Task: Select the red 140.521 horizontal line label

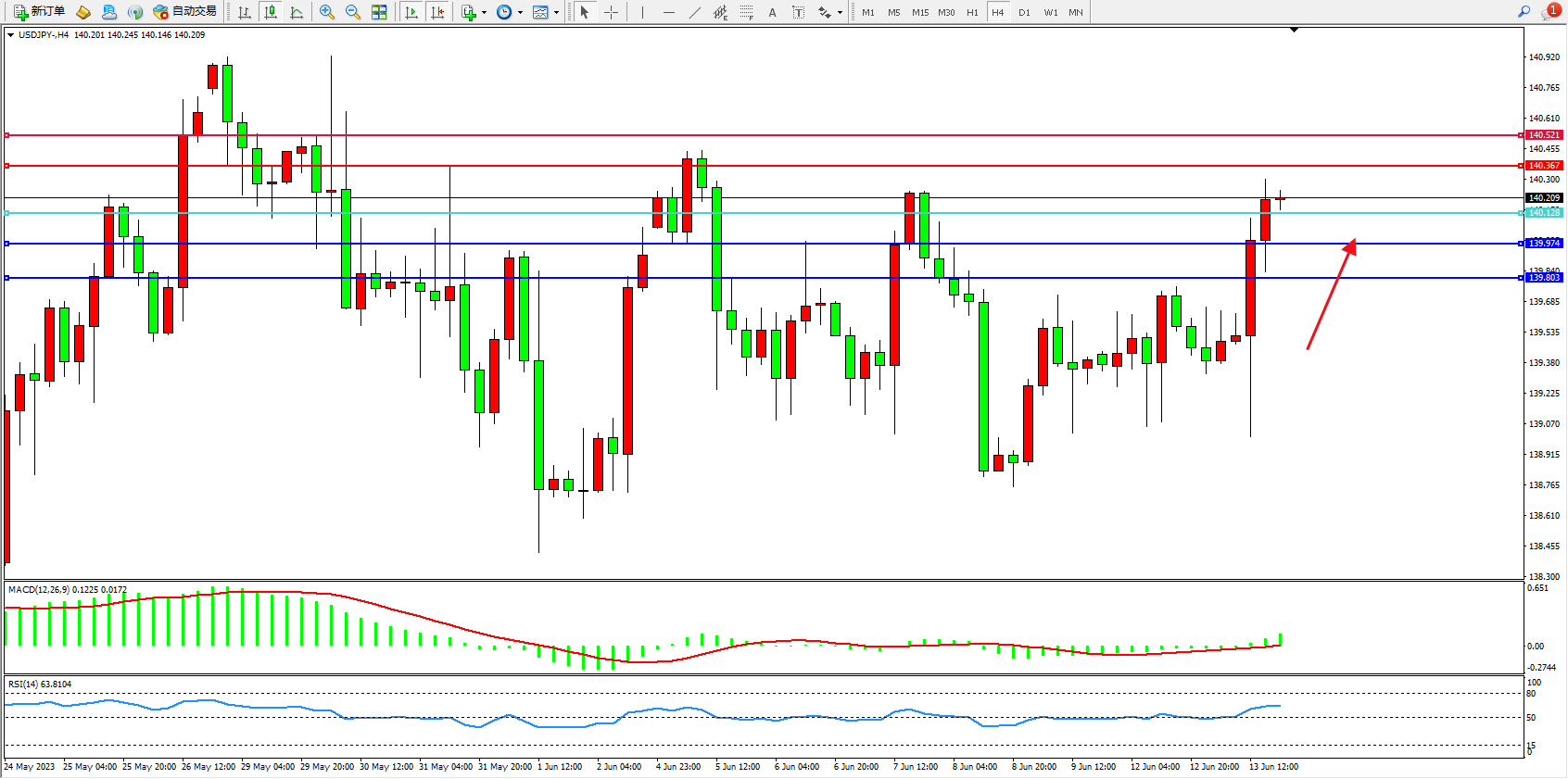Action: pyautogui.click(x=1544, y=135)
